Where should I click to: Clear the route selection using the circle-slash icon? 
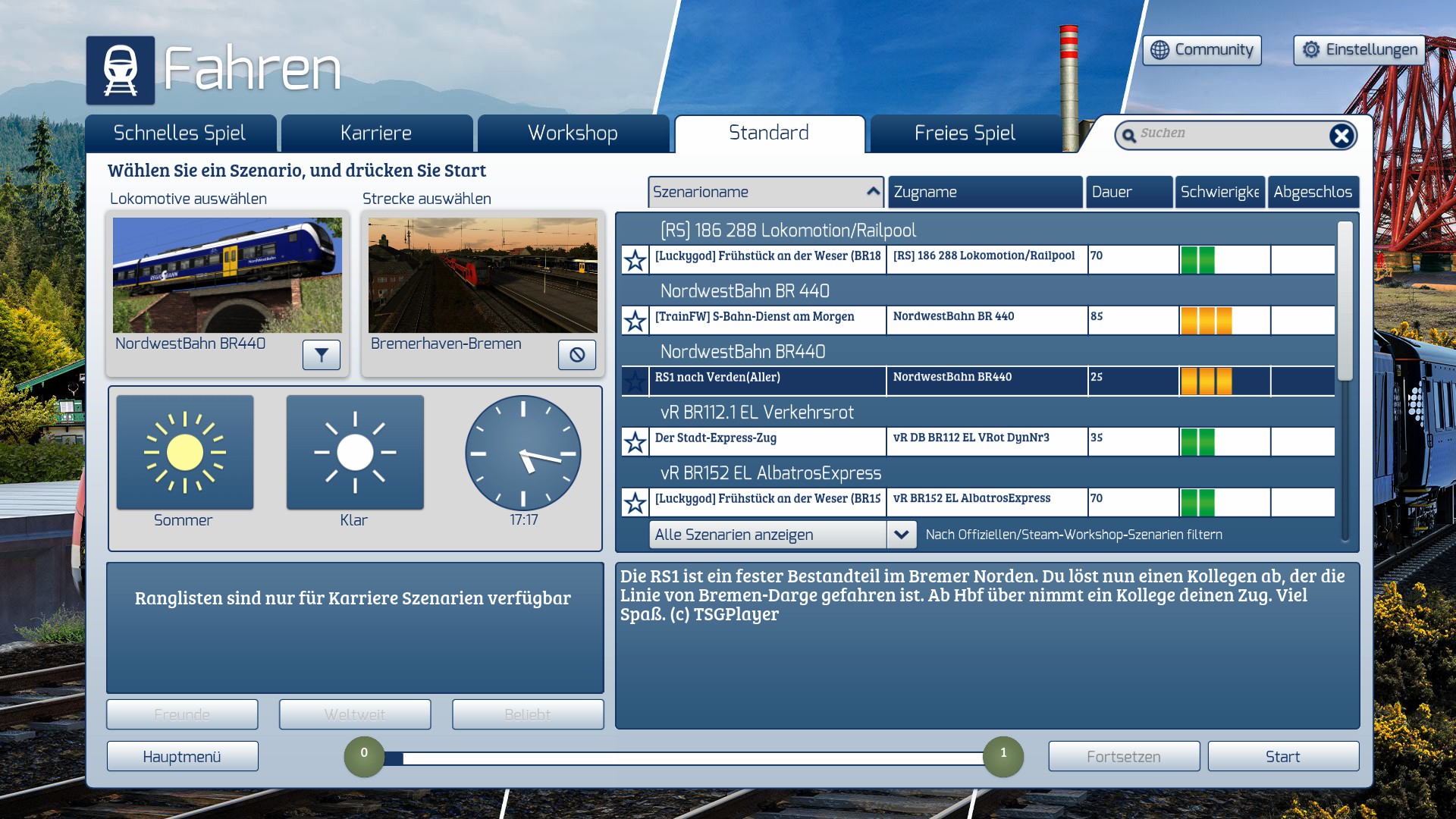(x=577, y=354)
